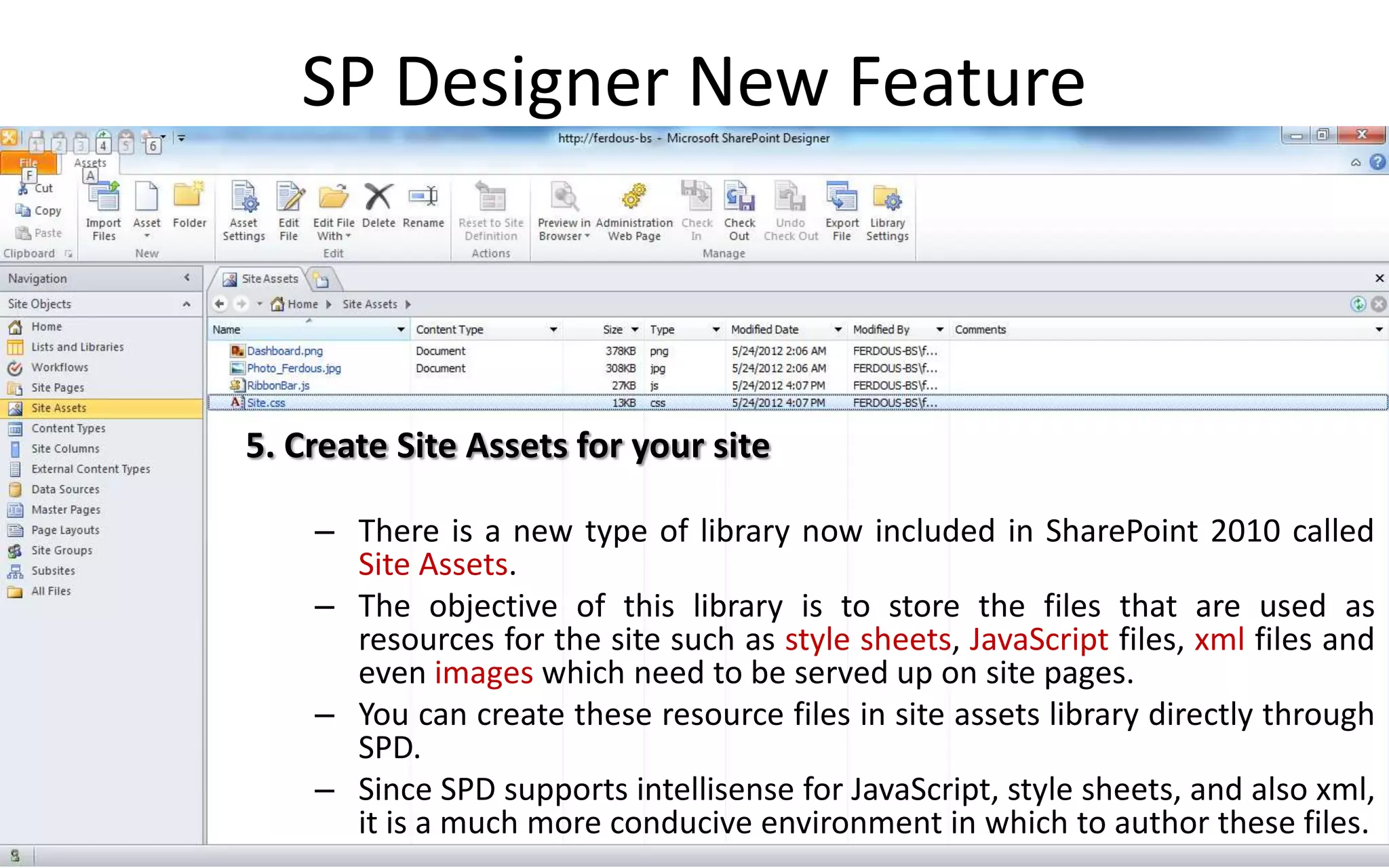Viewport: 1389px width, 868px height.
Task: Click the Help question mark icon
Action: coord(1377,162)
